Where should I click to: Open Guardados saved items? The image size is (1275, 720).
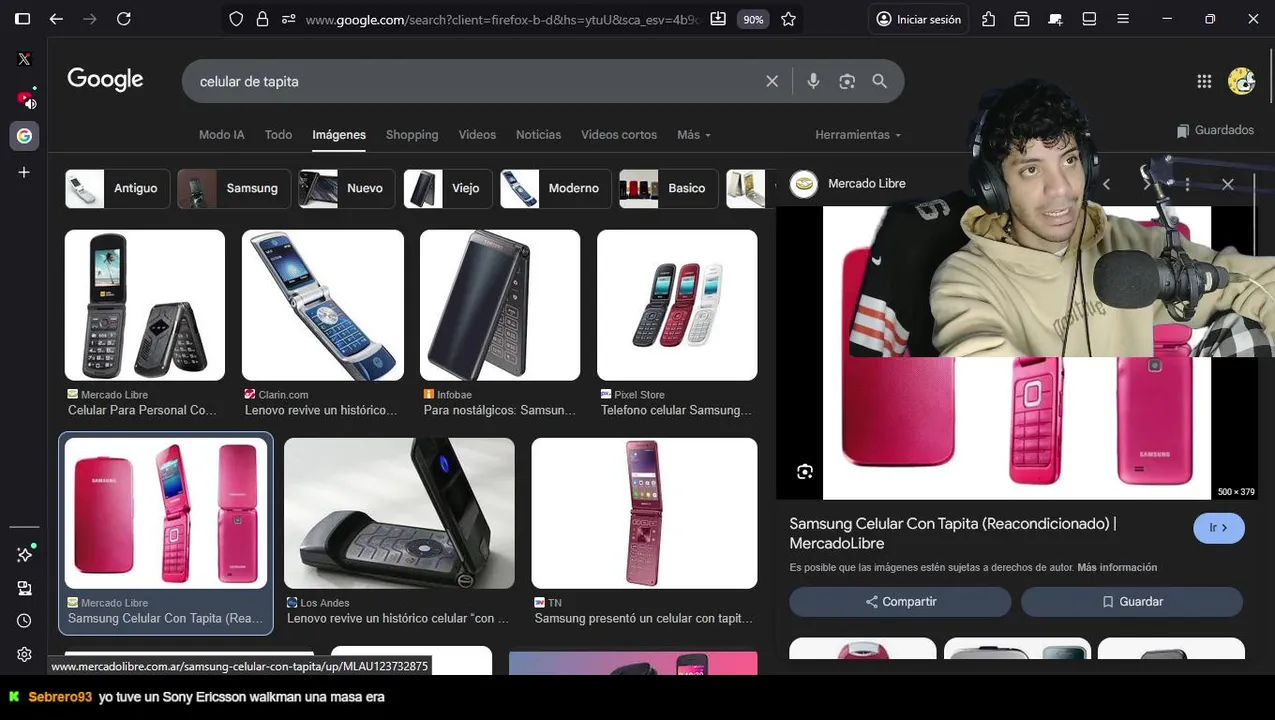point(1215,130)
